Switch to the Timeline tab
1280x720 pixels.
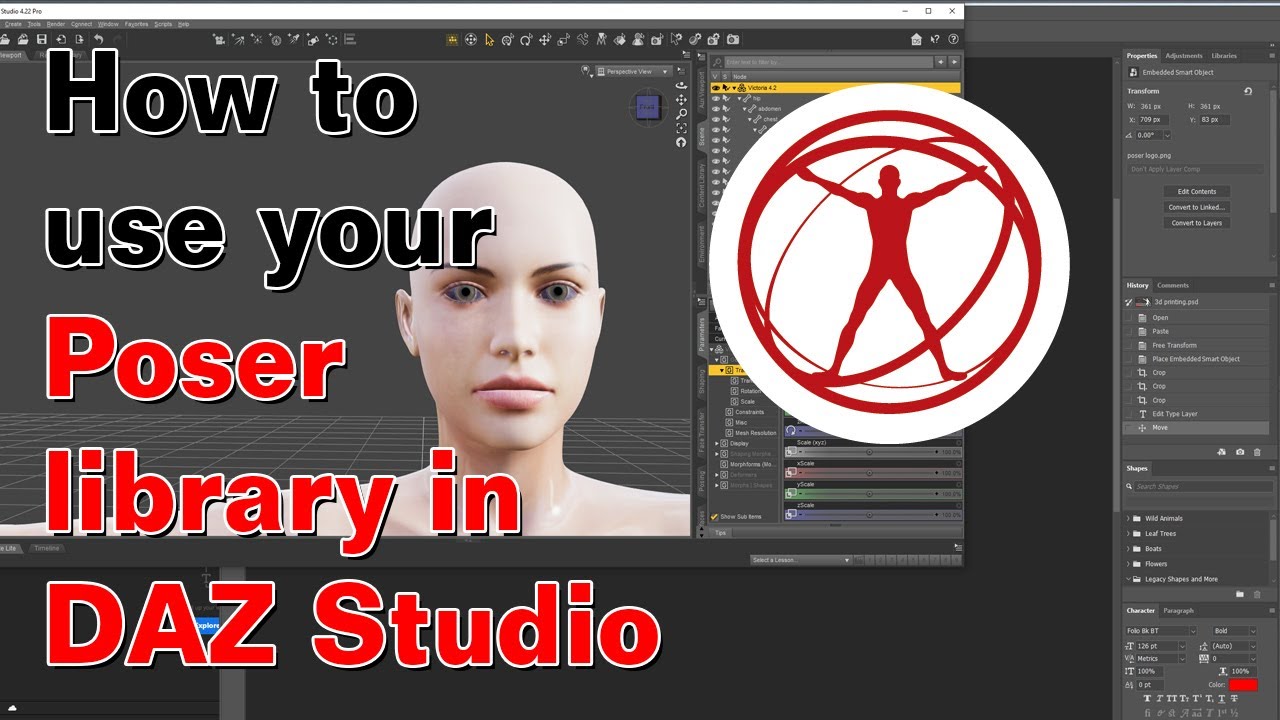[x=46, y=548]
